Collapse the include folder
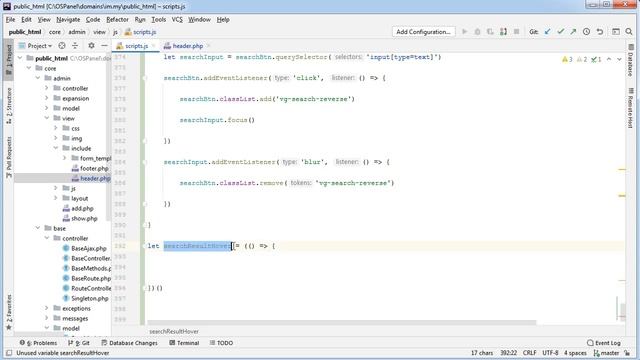This screenshot has width=640, height=360. tap(56, 148)
